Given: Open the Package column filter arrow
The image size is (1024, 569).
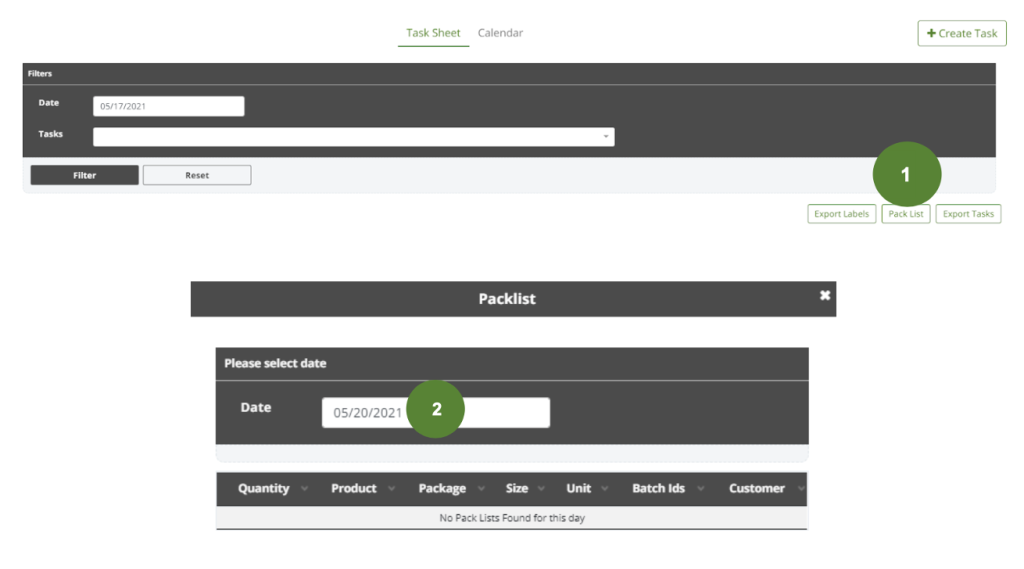Looking at the screenshot, I should point(481,489).
